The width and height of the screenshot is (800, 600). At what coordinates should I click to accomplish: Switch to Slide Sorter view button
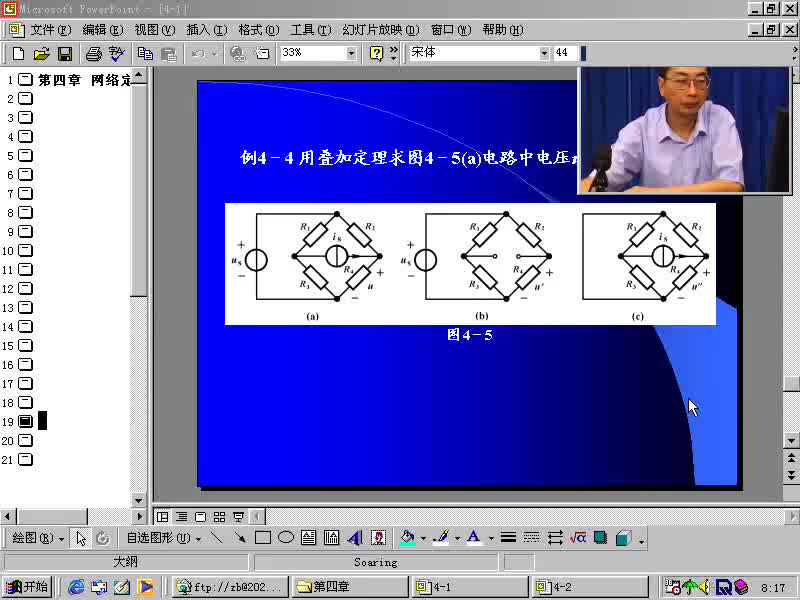(x=219, y=517)
